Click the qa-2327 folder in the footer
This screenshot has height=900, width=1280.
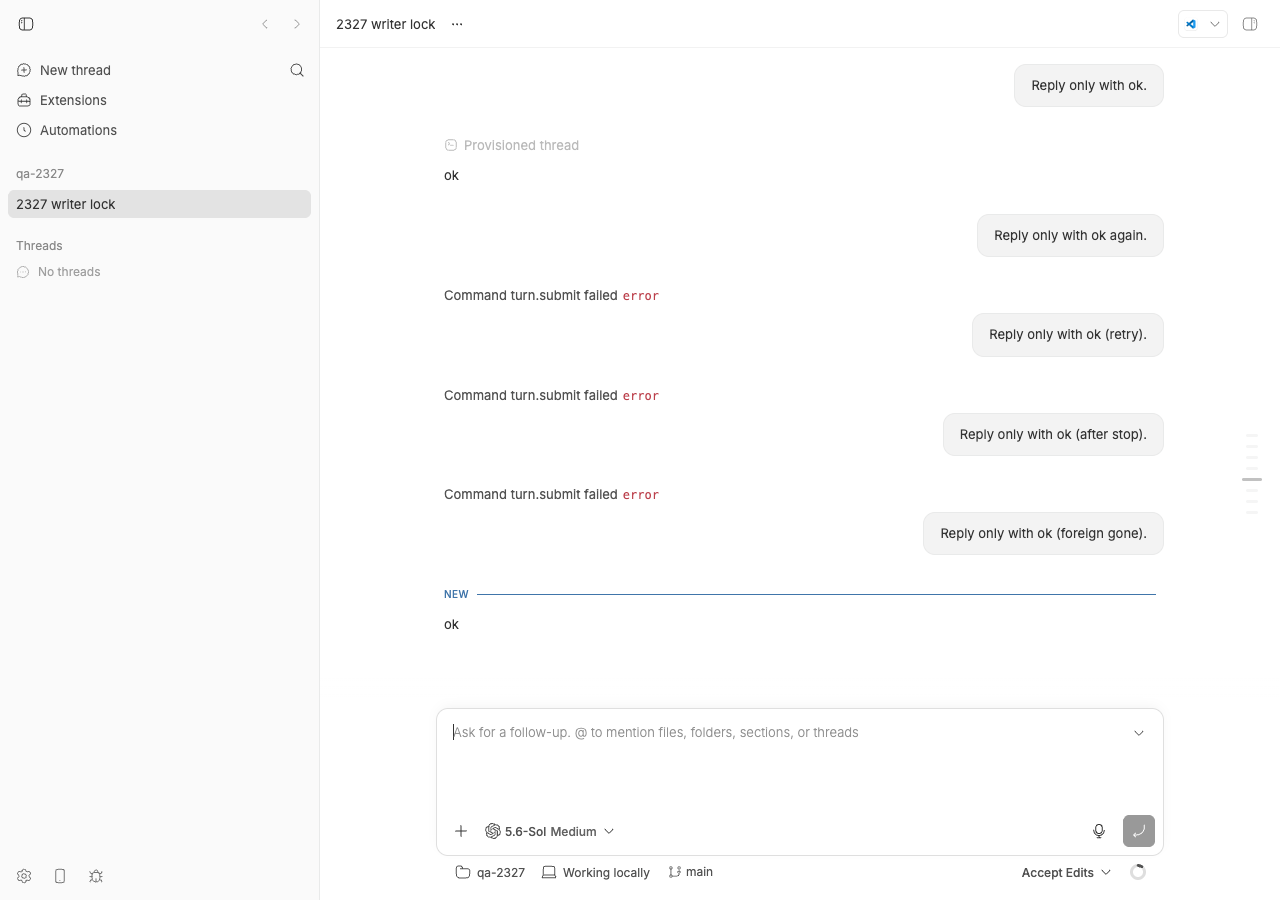[490, 872]
